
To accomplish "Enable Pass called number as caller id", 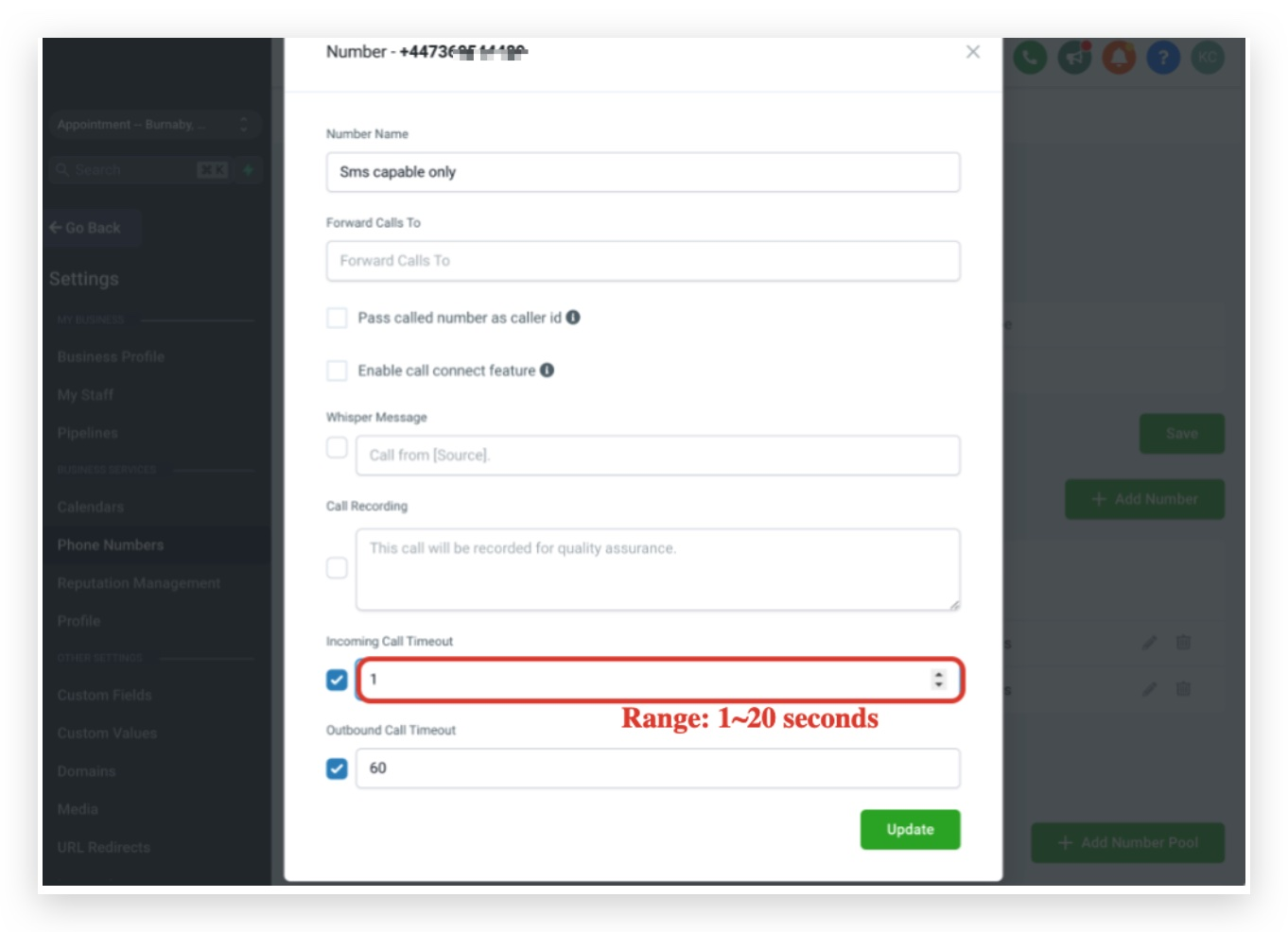I will 337,318.
